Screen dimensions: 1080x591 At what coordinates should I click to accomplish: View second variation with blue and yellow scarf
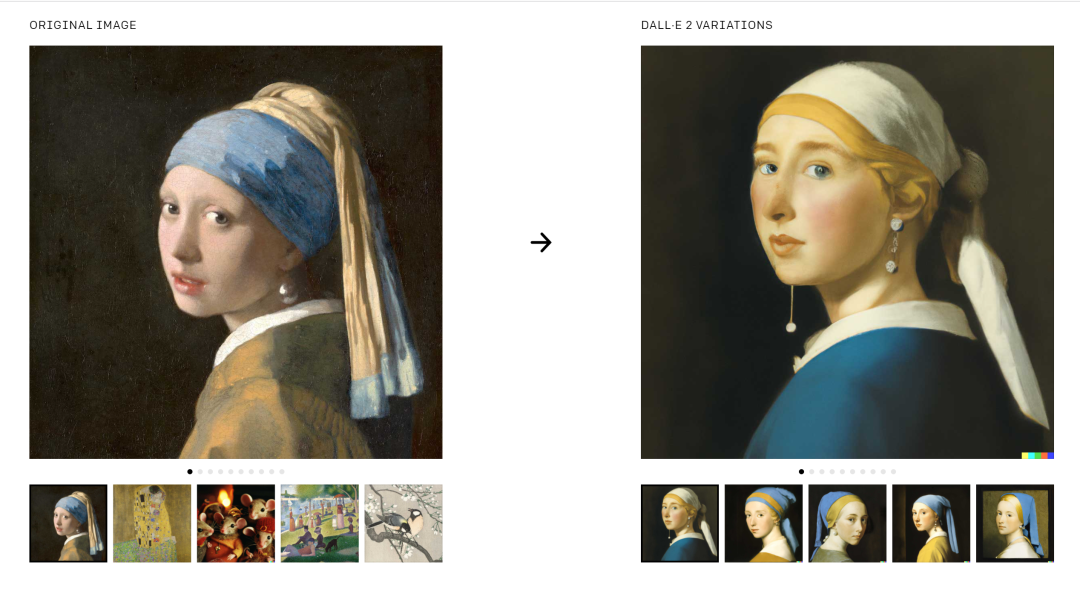point(764,523)
